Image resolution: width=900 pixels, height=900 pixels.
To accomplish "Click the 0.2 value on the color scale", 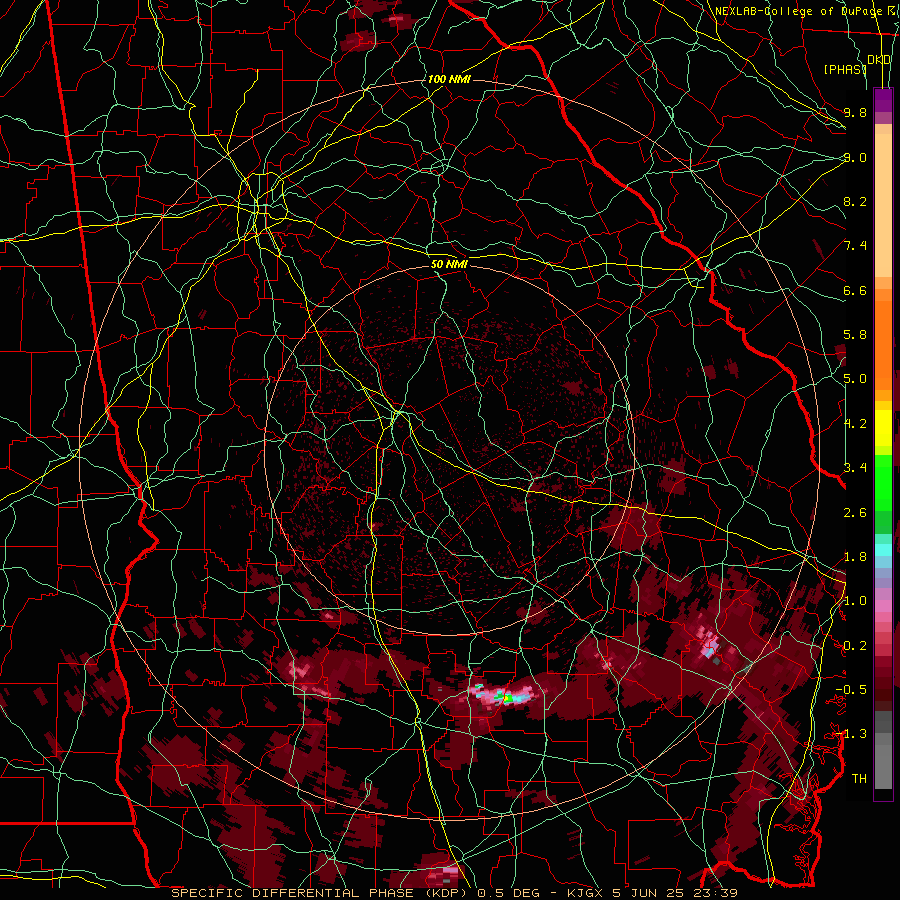I will [x=855, y=646].
